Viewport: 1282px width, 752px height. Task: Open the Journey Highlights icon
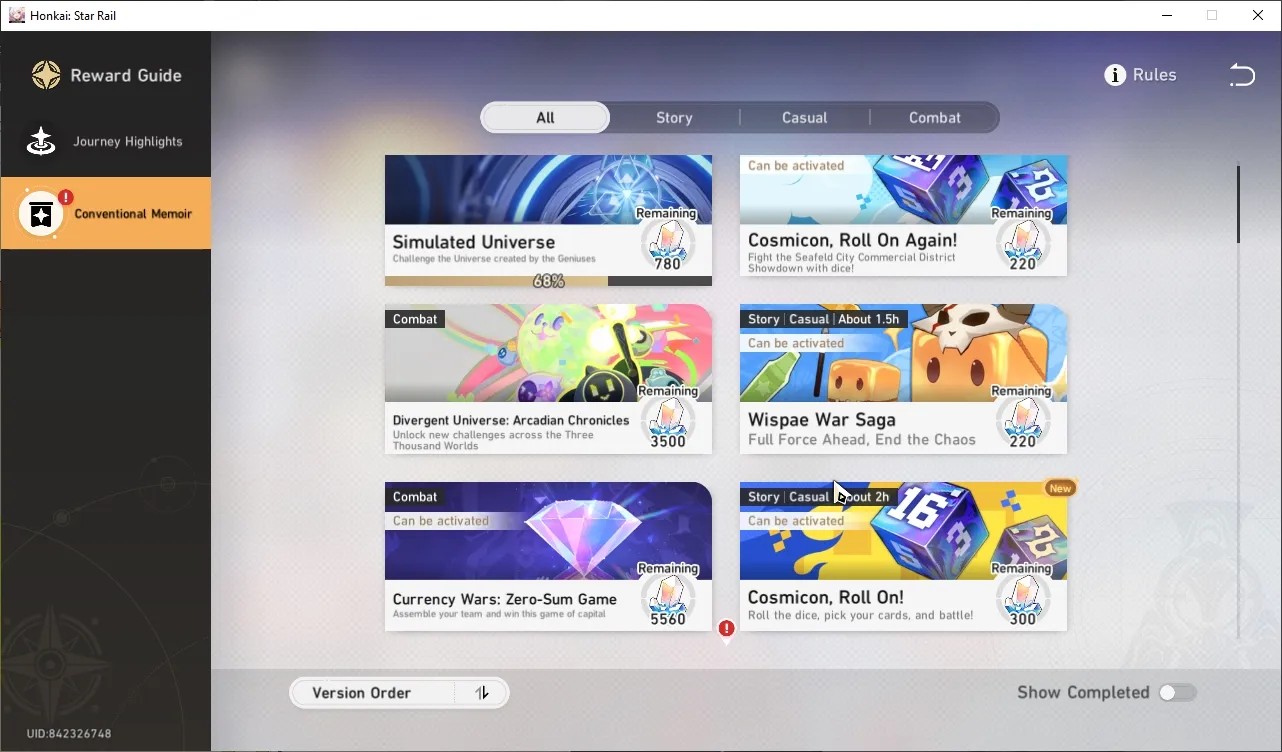(x=41, y=141)
